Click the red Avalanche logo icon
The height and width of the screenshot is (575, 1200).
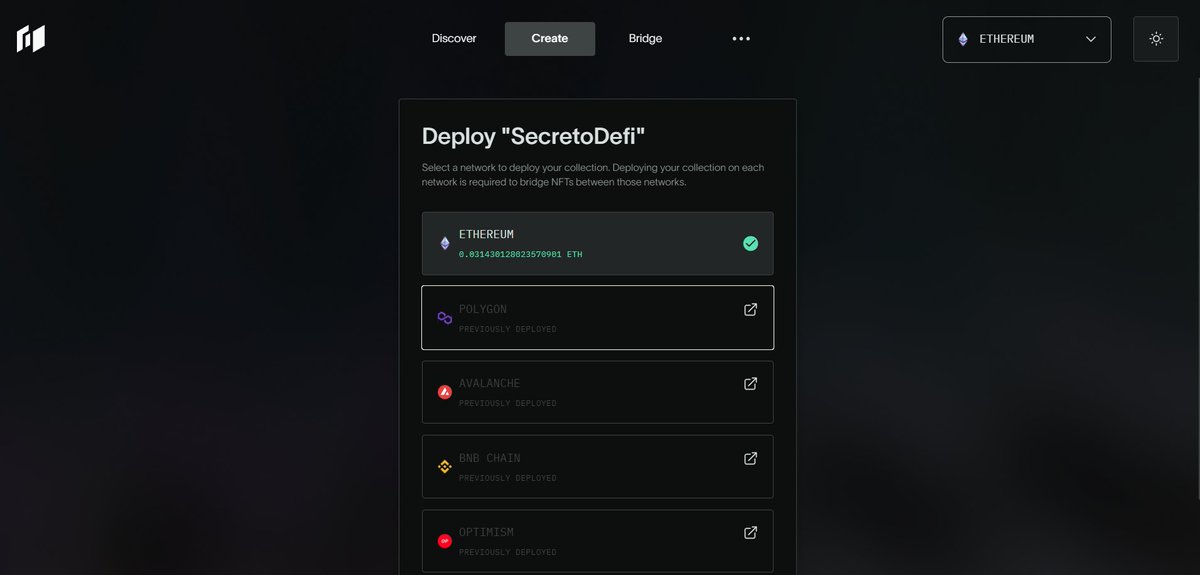point(445,392)
